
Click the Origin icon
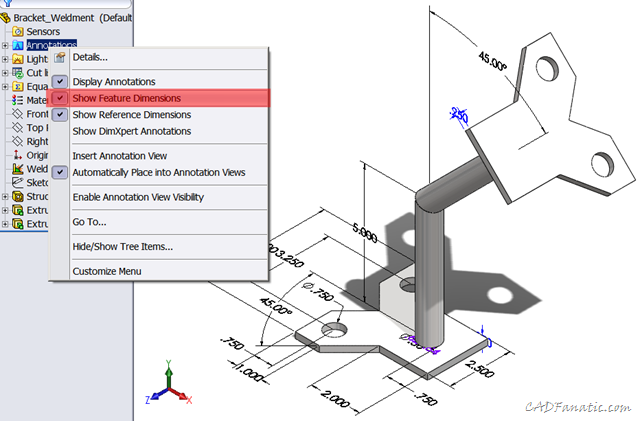pos(18,155)
